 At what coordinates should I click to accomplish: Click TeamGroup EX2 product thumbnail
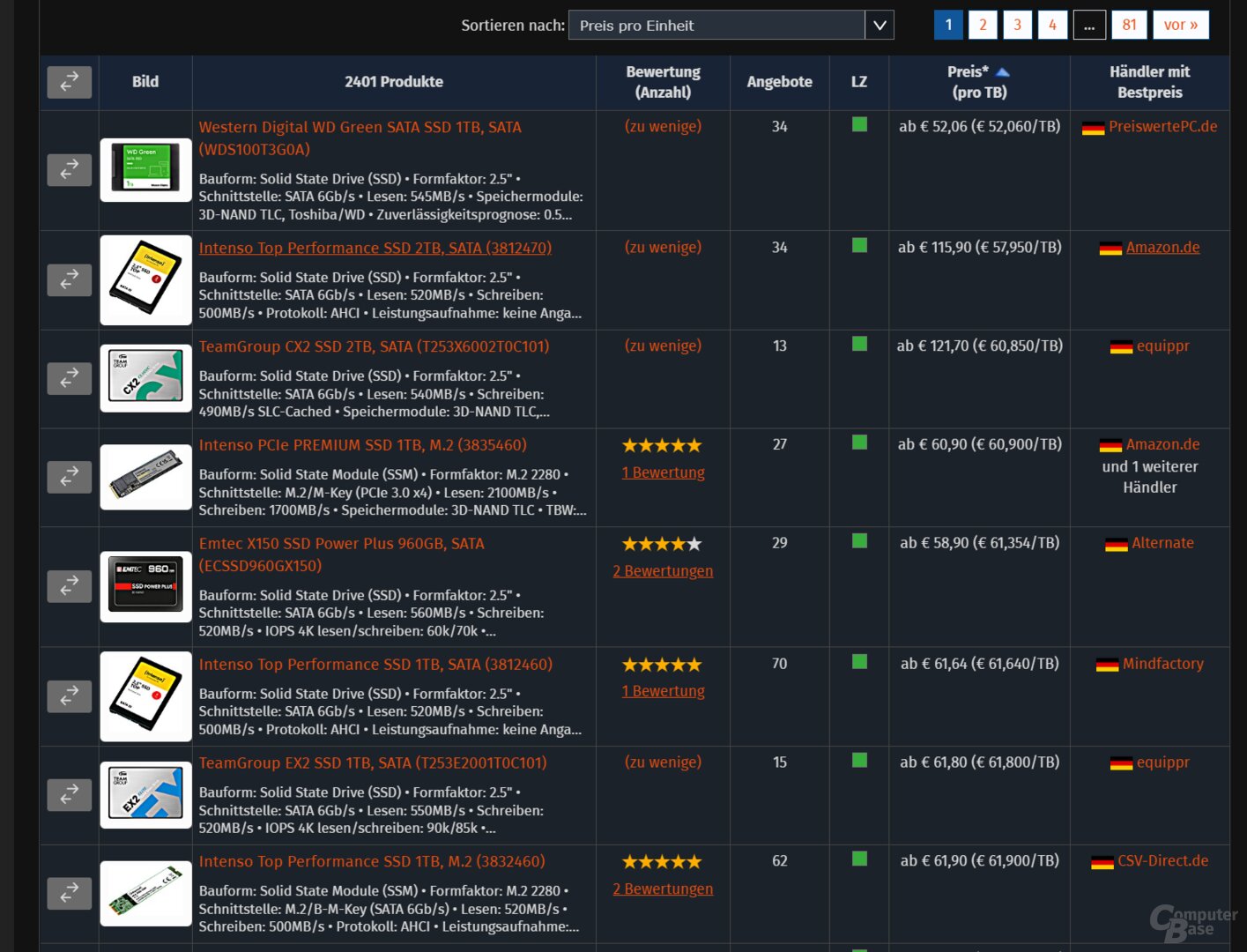pos(145,794)
